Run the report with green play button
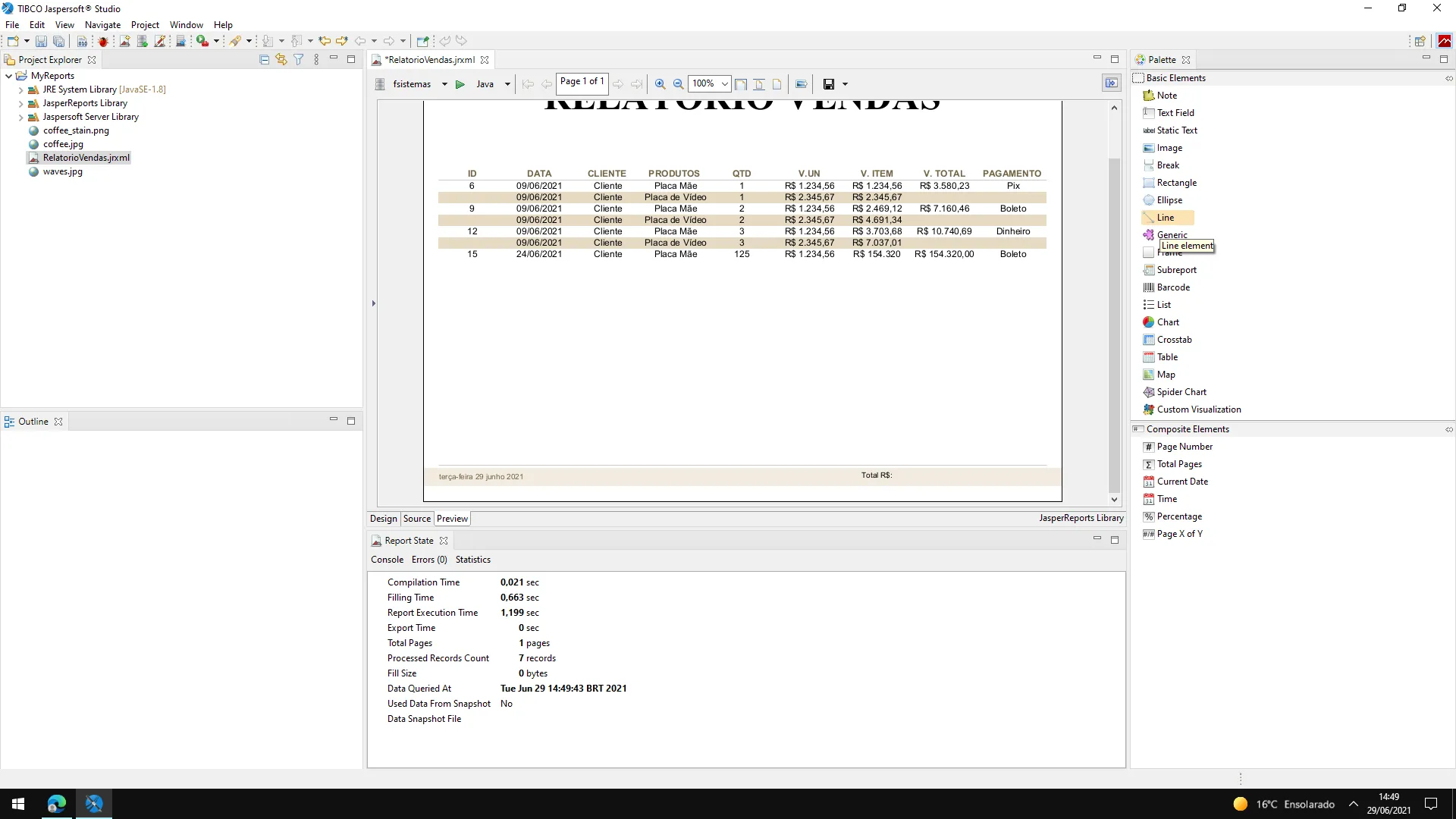The image size is (1456, 819). pos(460,84)
